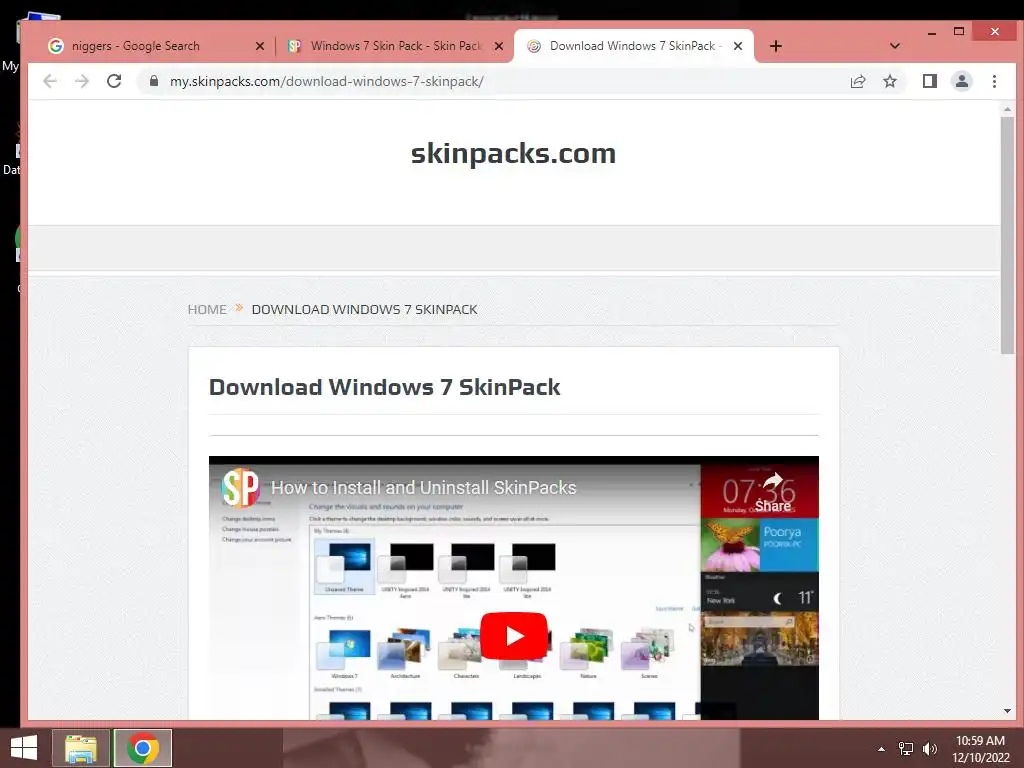The image size is (1024, 768).
Task: Show hidden system tray icons
Action: point(881,749)
